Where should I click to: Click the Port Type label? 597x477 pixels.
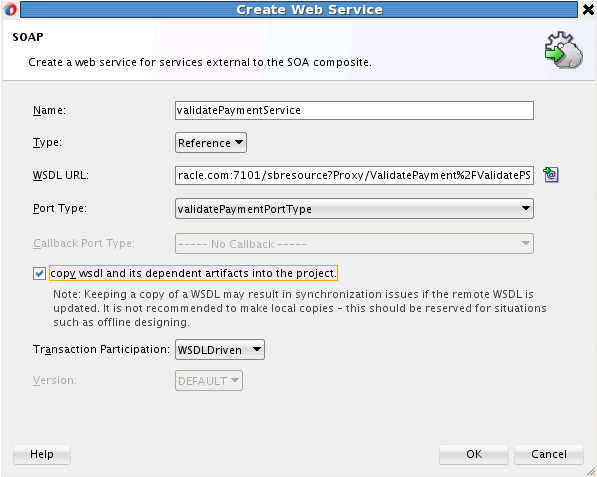(60, 208)
